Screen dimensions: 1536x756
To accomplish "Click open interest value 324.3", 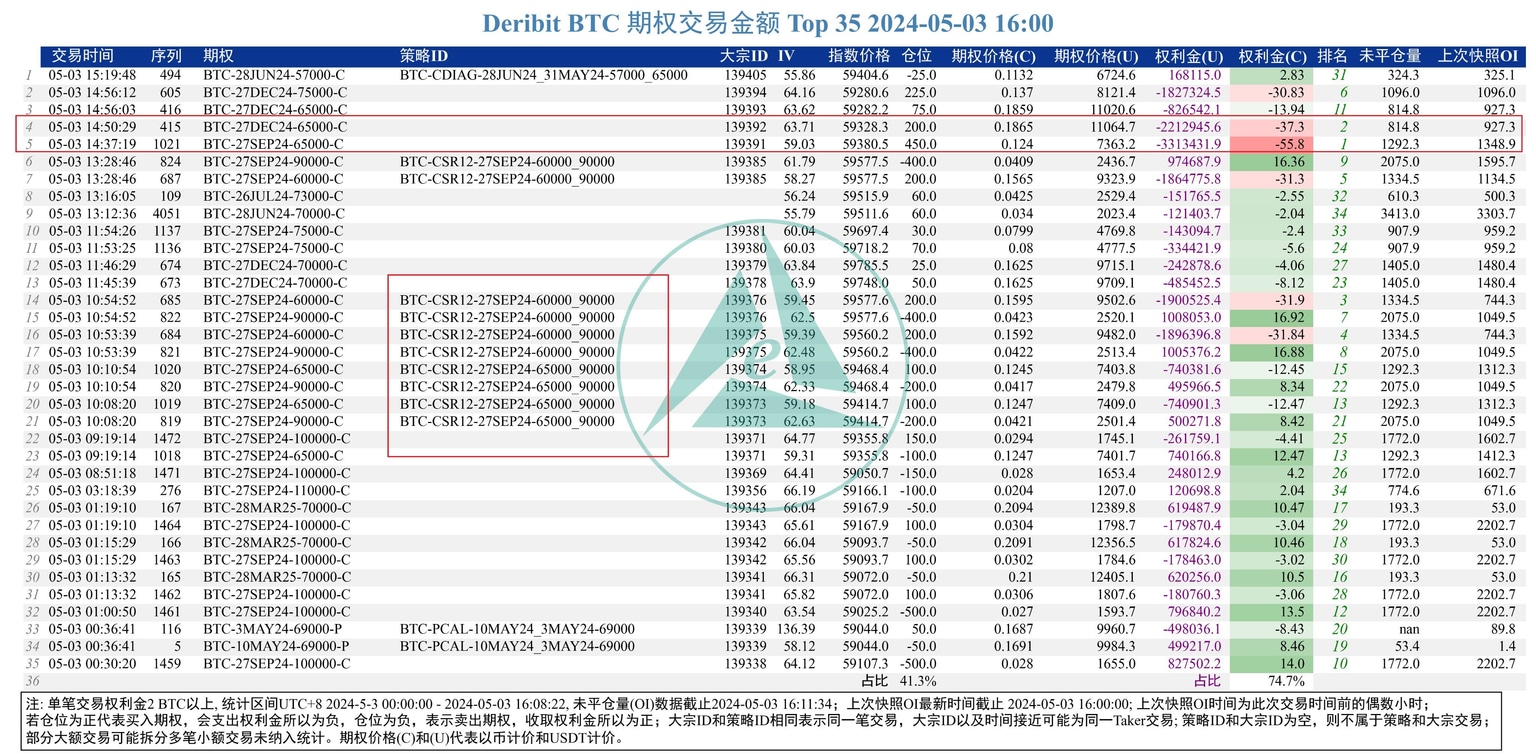I will coord(1403,75).
